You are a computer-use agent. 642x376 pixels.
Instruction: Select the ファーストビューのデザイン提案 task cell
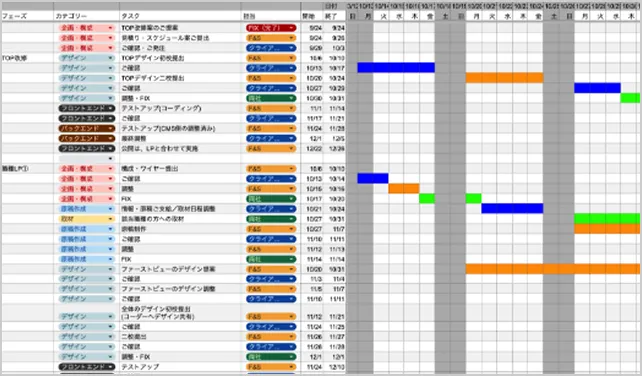(x=180, y=270)
